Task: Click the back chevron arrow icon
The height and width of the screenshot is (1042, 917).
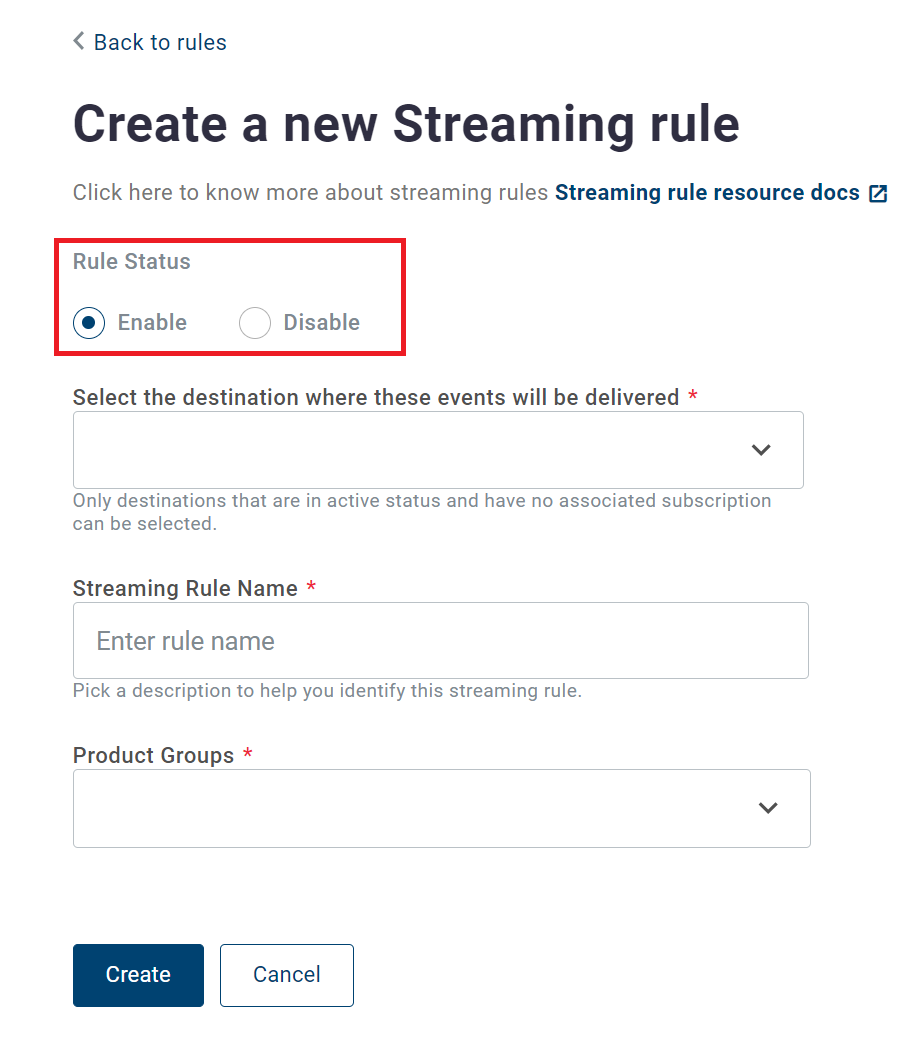Action: (79, 41)
